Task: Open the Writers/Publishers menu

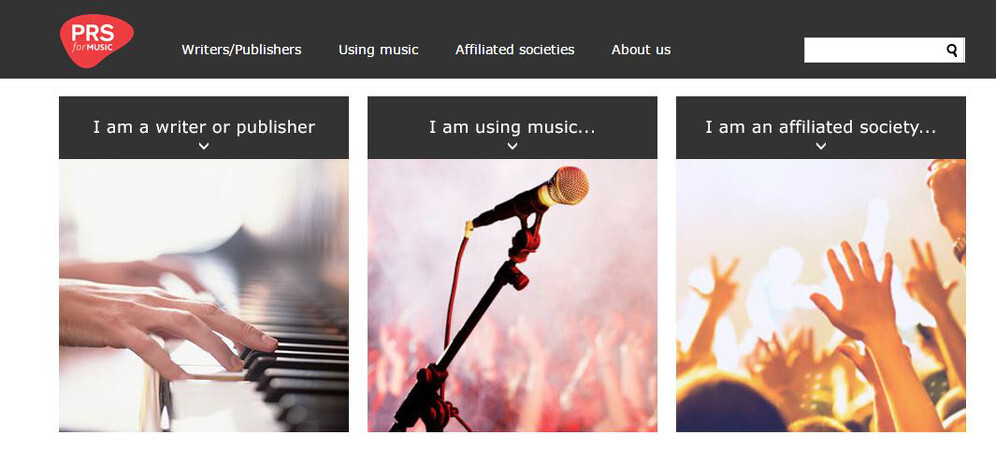Action: 241,50
